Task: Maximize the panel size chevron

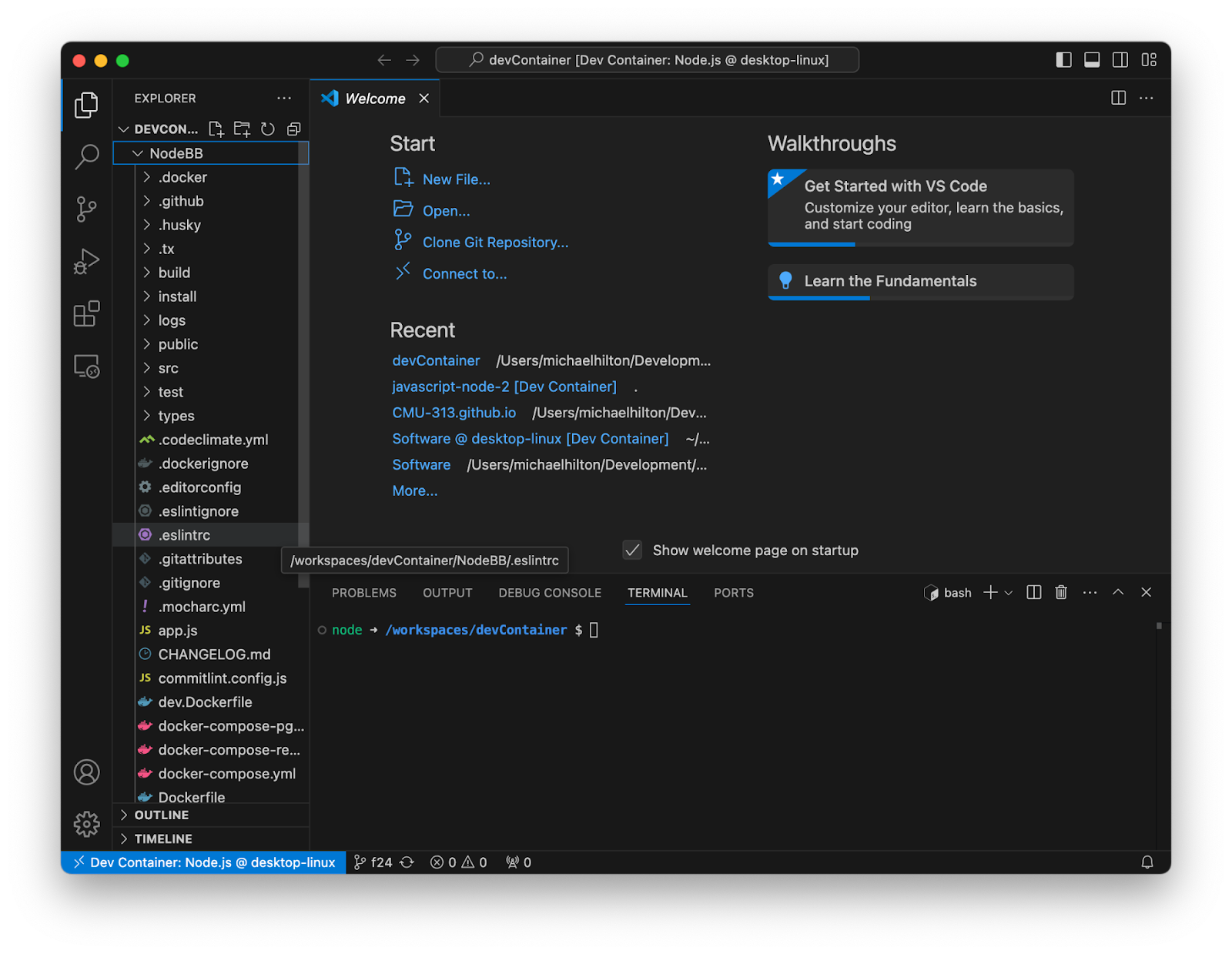Action: (1118, 592)
